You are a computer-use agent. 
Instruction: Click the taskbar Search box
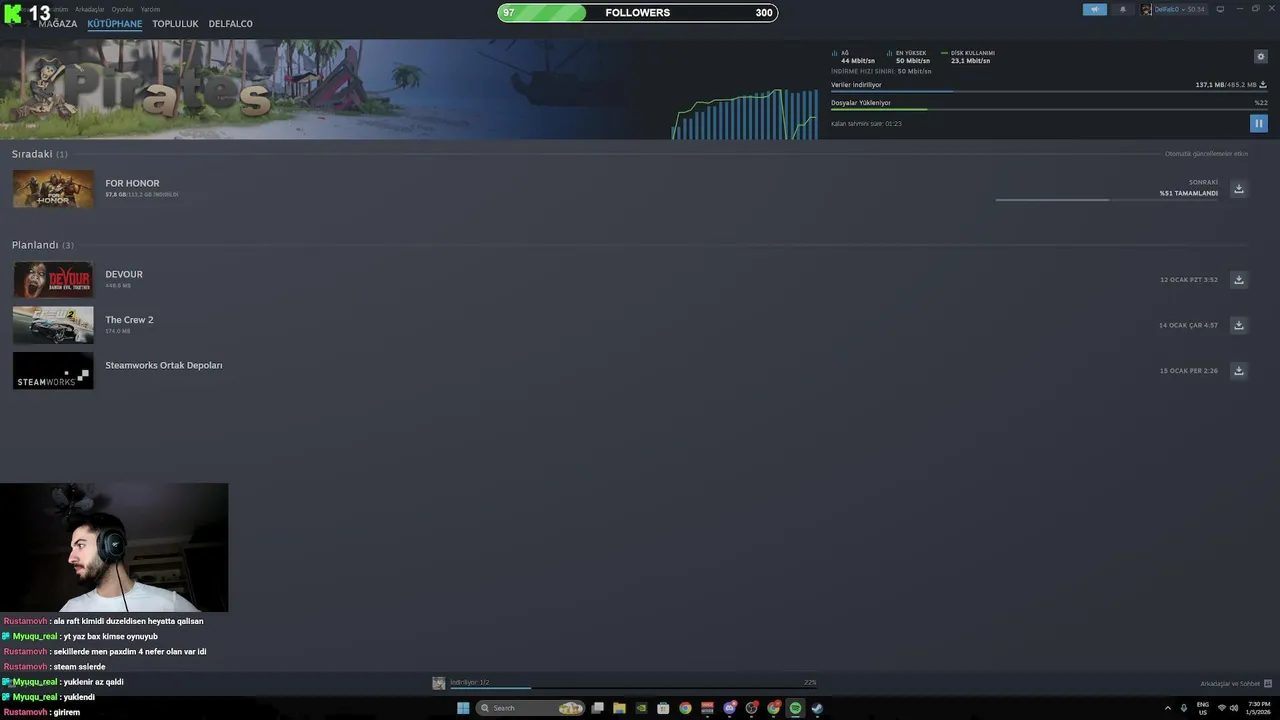point(530,708)
